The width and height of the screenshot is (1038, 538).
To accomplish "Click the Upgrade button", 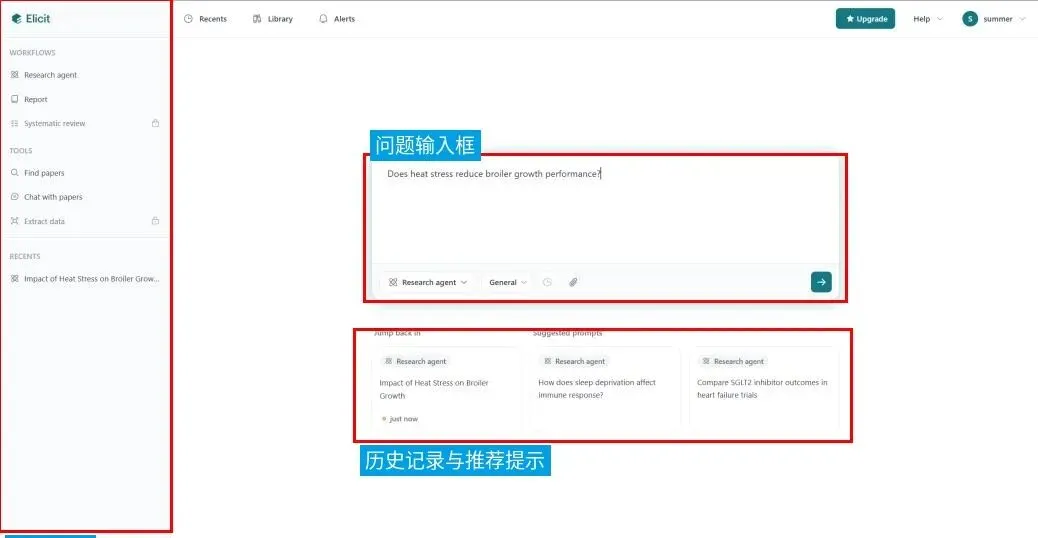I will (x=865, y=19).
